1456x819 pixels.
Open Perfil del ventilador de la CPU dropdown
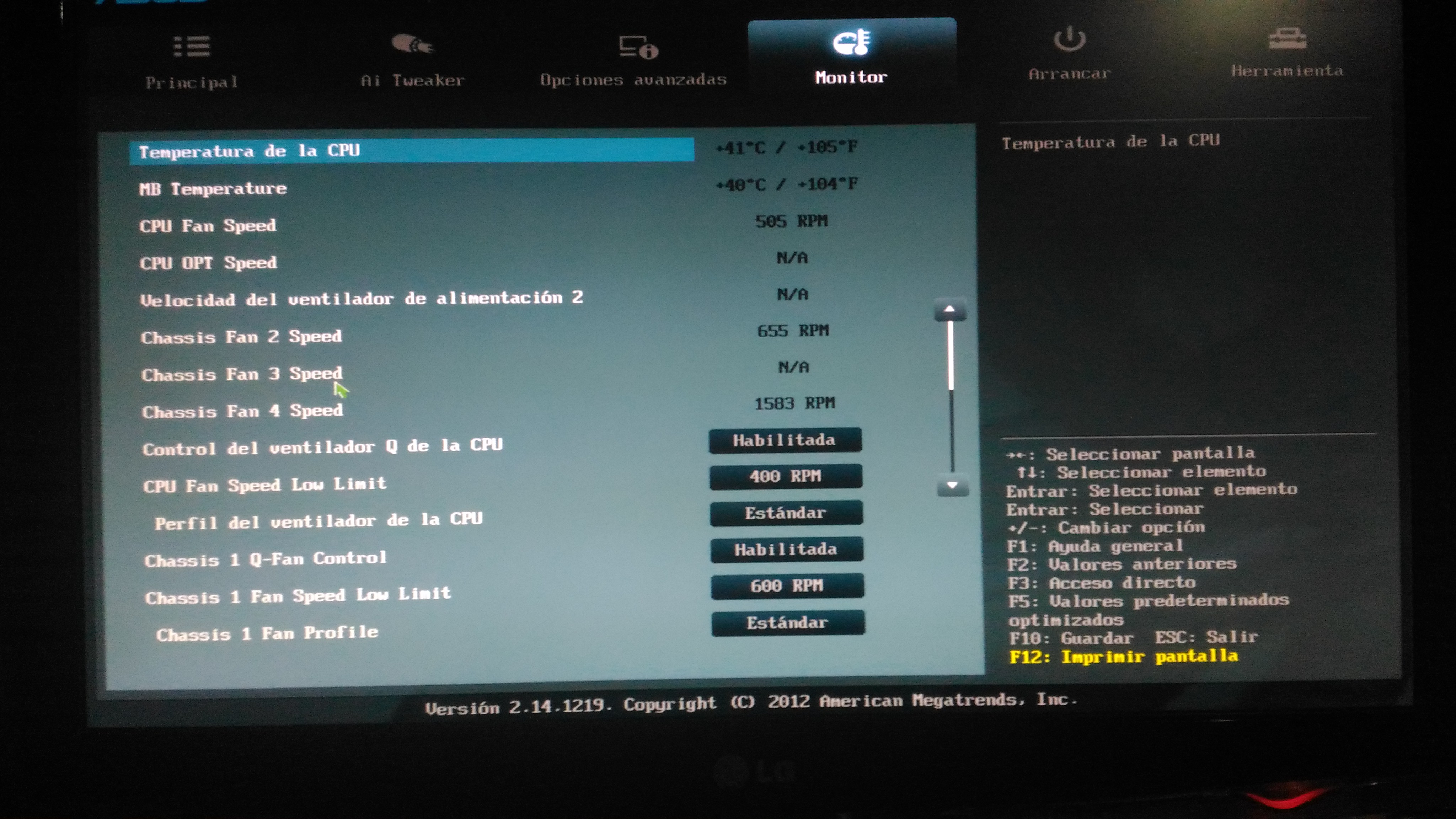click(786, 513)
